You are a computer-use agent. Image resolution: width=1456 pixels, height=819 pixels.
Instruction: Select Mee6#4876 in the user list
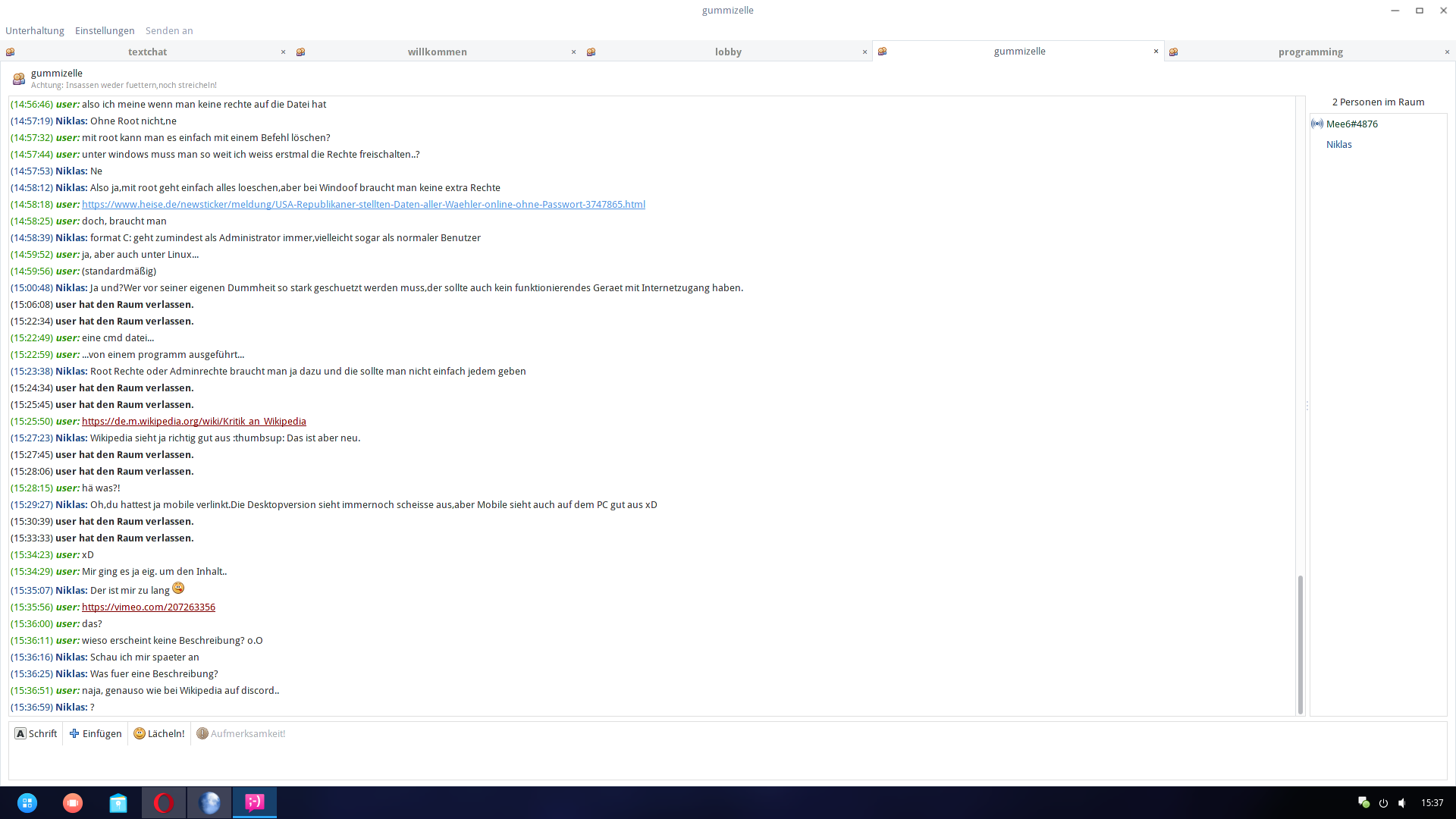click(1351, 124)
